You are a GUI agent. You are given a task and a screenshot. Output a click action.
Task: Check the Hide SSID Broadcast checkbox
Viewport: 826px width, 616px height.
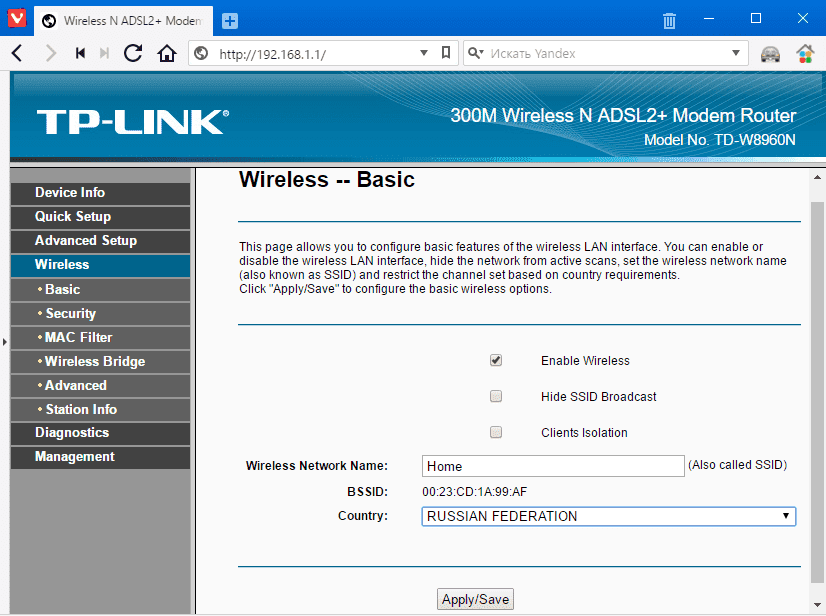pyautogui.click(x=496, y=396)
